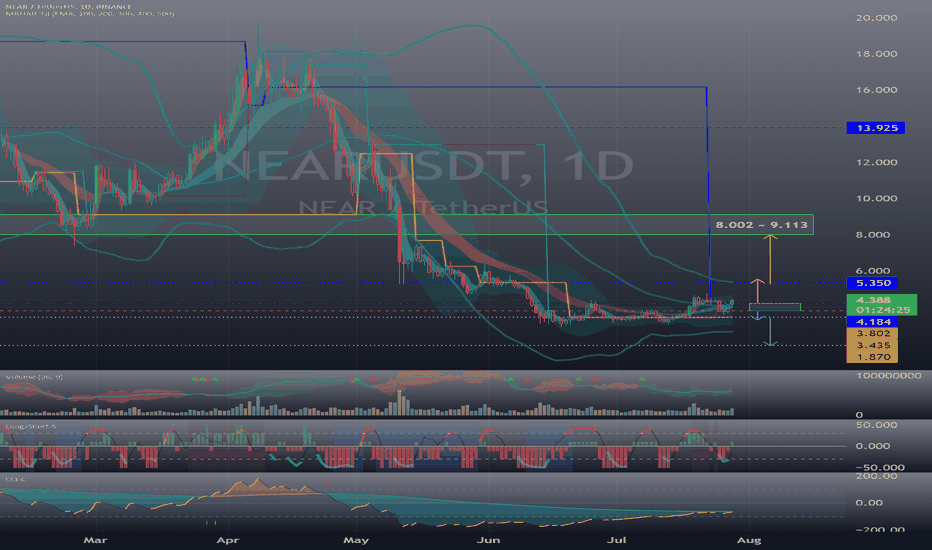Click the 50.000 Long/Short axis value
Viewport: 932px width, 550px height.
877,425
